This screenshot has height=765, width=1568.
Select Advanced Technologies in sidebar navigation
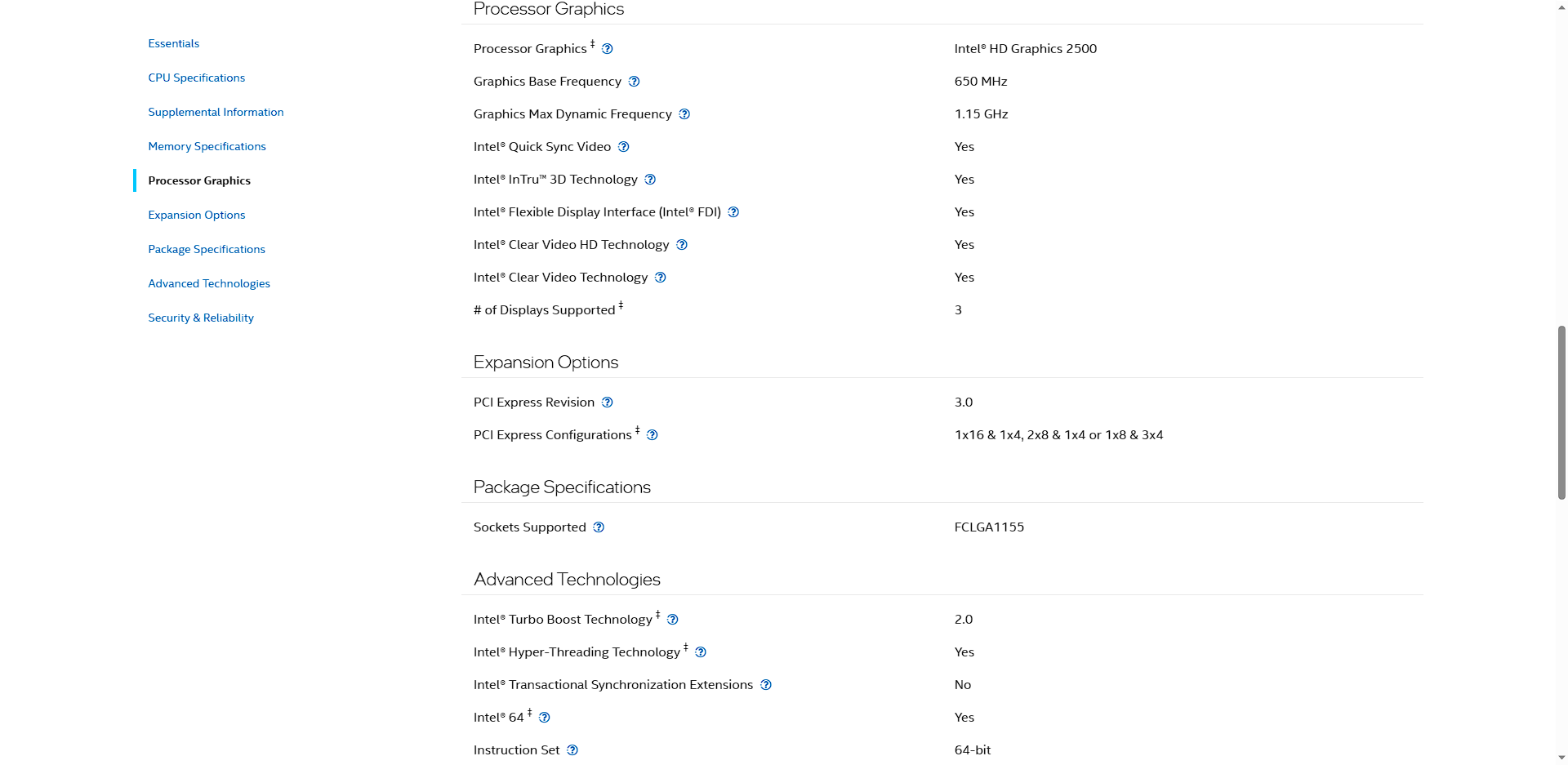pyautogui.click(x=208, y=283)
